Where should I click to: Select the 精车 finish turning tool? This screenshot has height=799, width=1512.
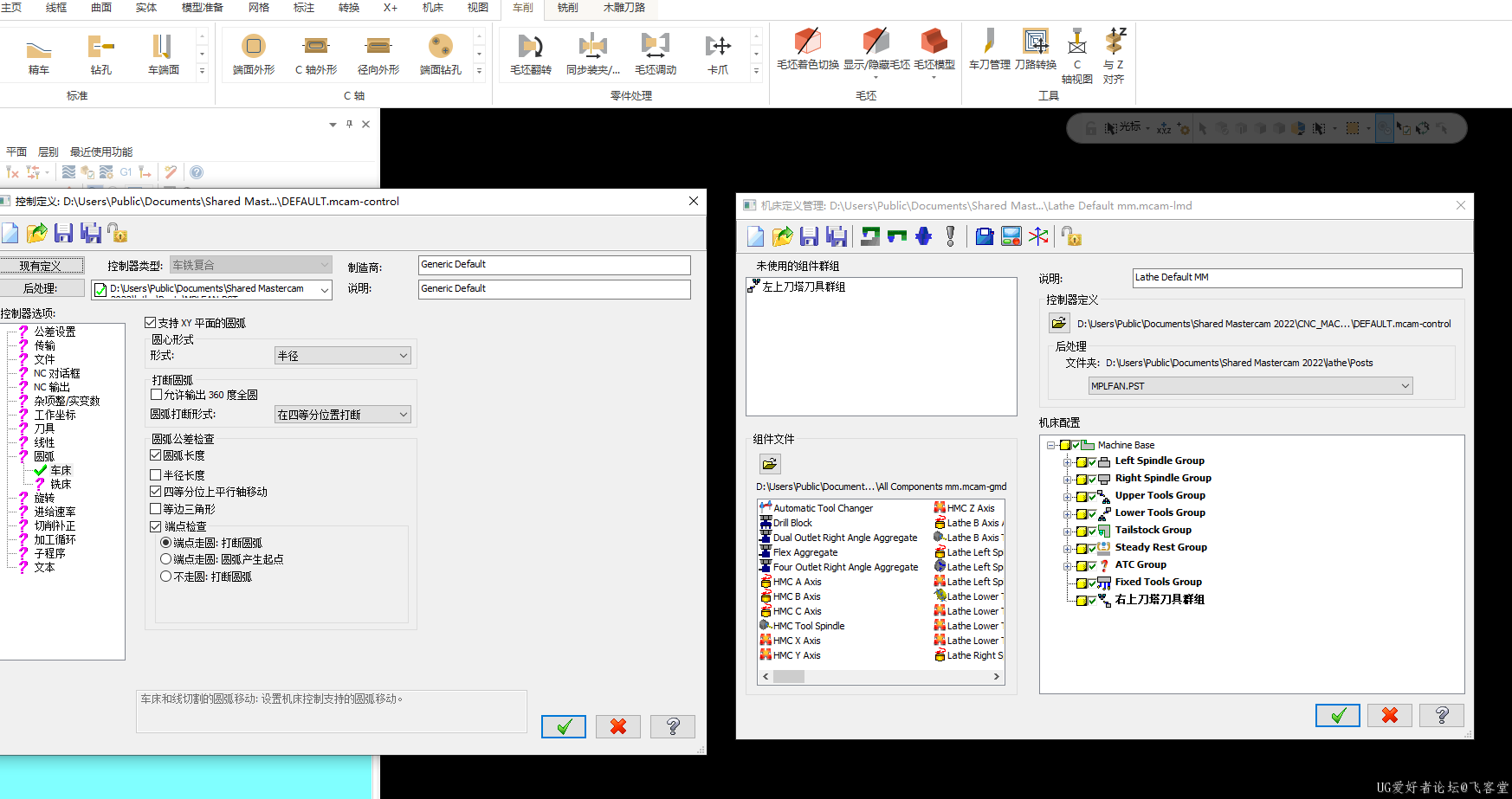39,54
